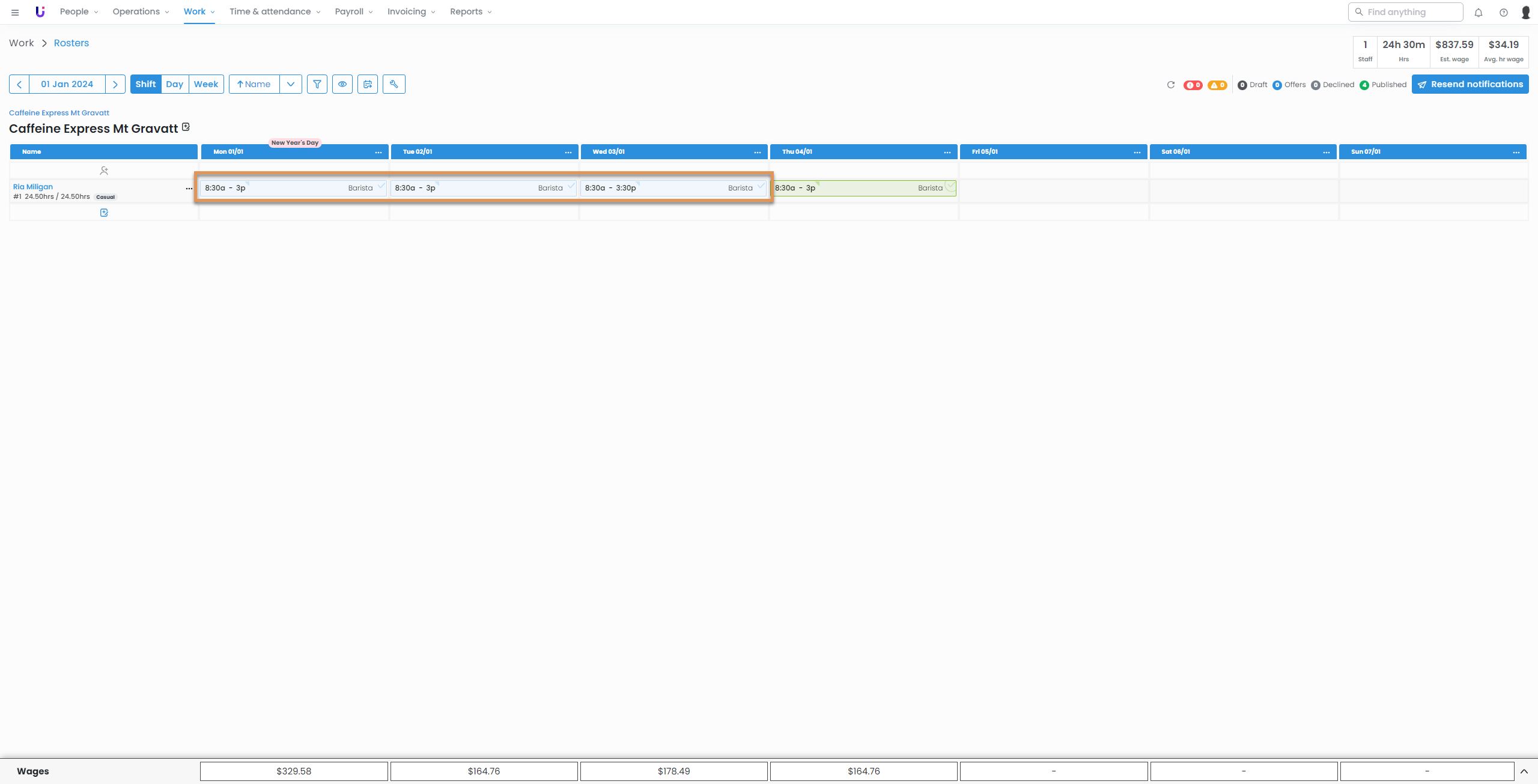Click the calendar copy roster icon

pos(368,84)
